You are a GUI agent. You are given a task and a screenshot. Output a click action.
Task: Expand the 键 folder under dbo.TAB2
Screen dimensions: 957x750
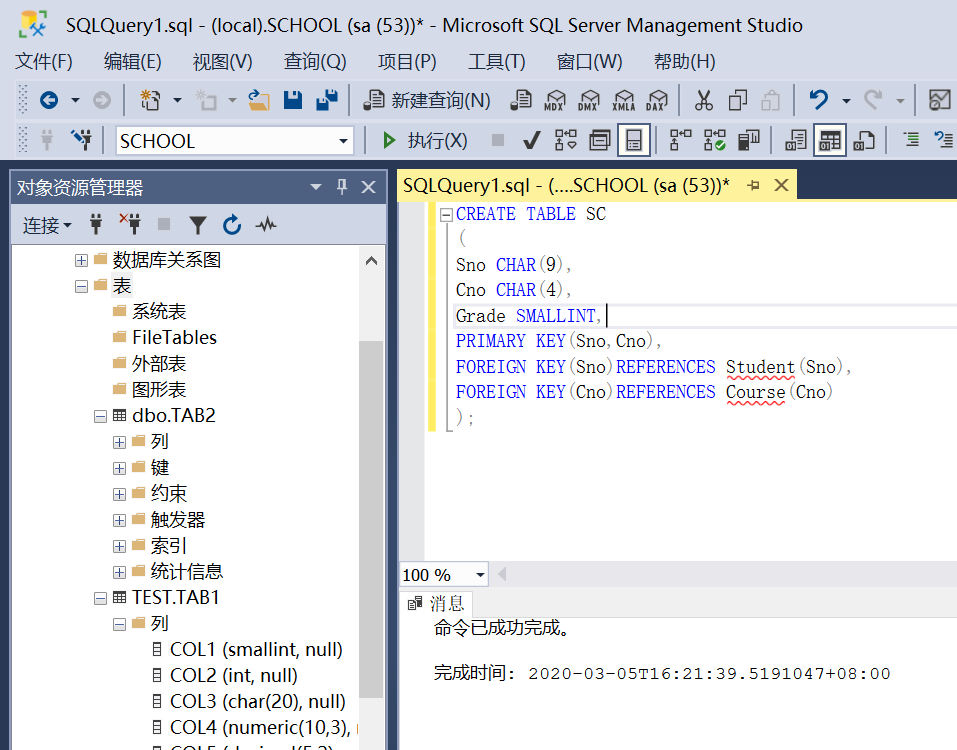coord(120,468)
